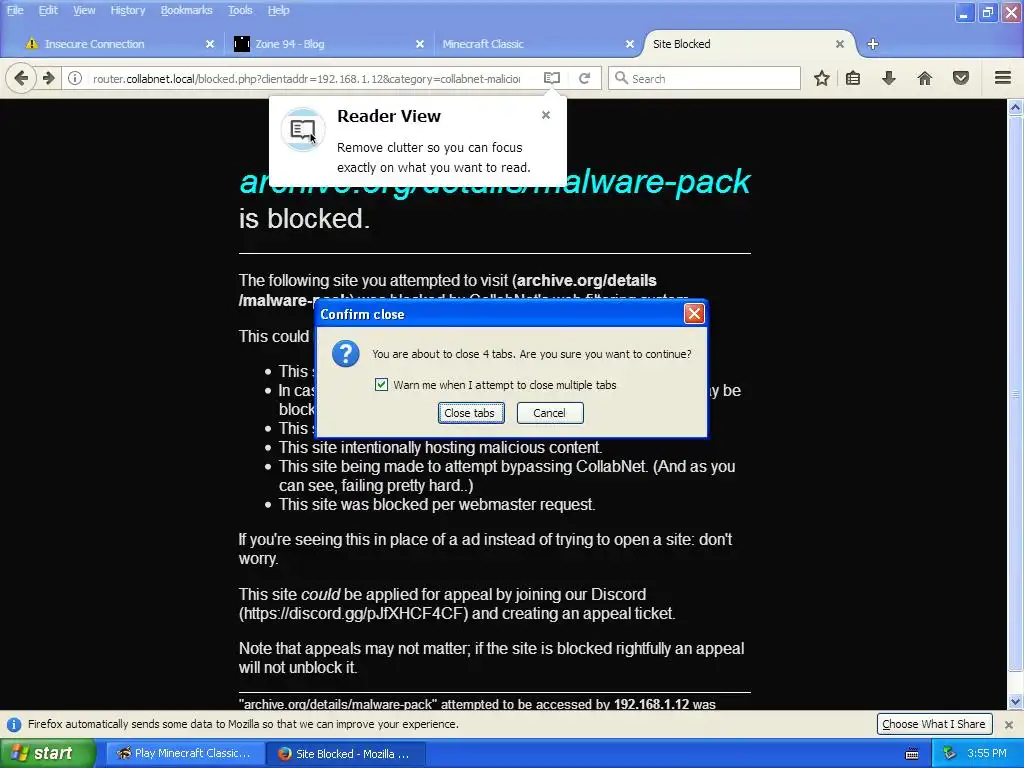Image resolution: width=1024 pixels, height=768 pixels.
Task: Open the File menu
Action: click(x=14, y=10)
